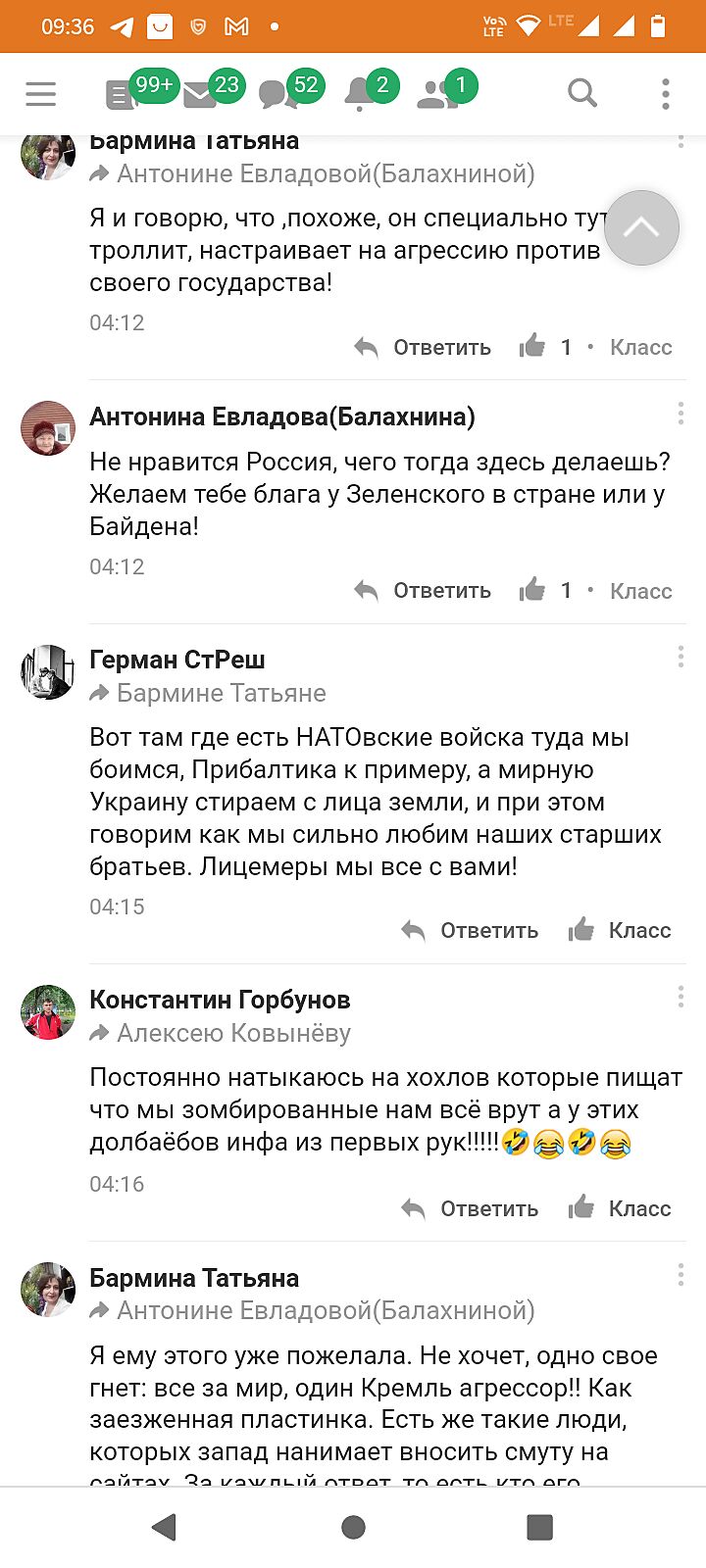Open messages envelope icon with 23 badge

(201, 95)
